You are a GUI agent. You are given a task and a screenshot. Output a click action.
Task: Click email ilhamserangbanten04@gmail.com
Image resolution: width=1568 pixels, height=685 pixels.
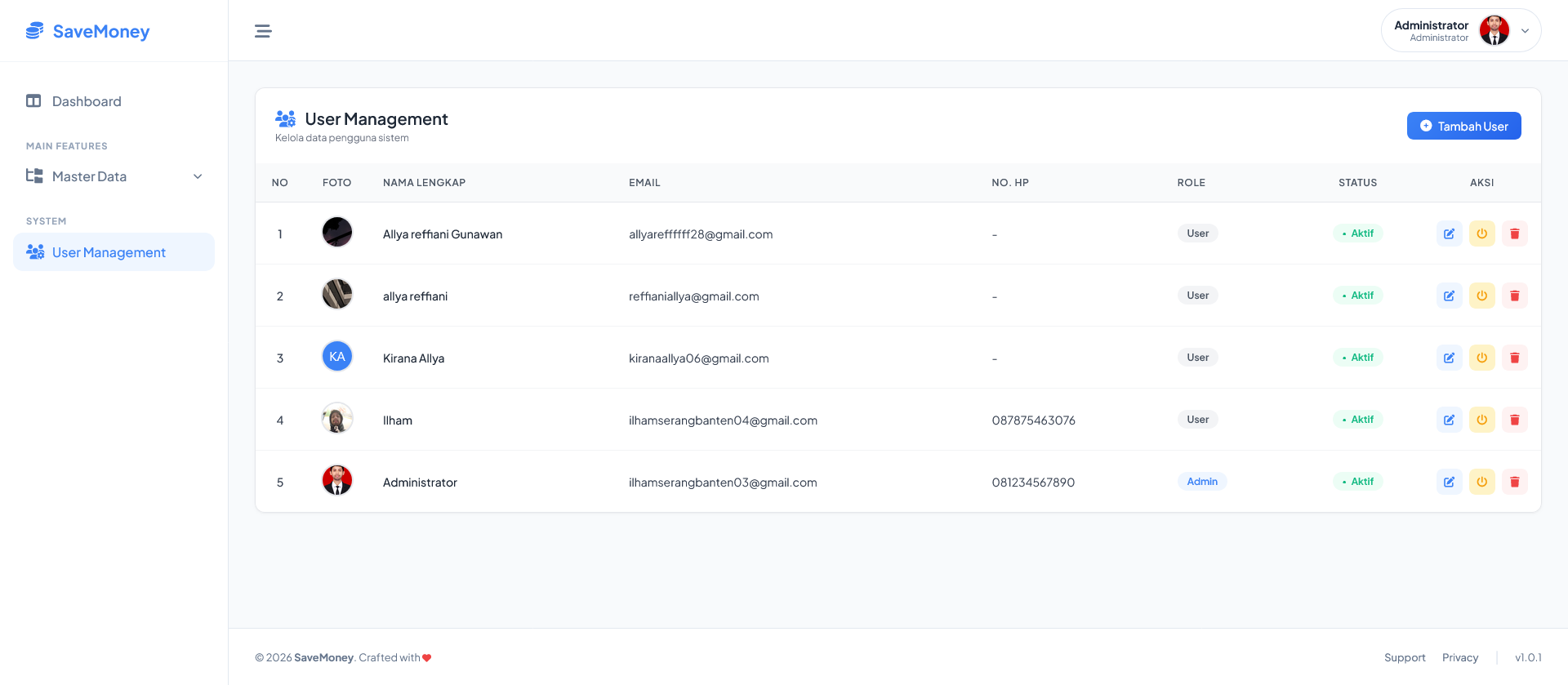coord(723,420)
